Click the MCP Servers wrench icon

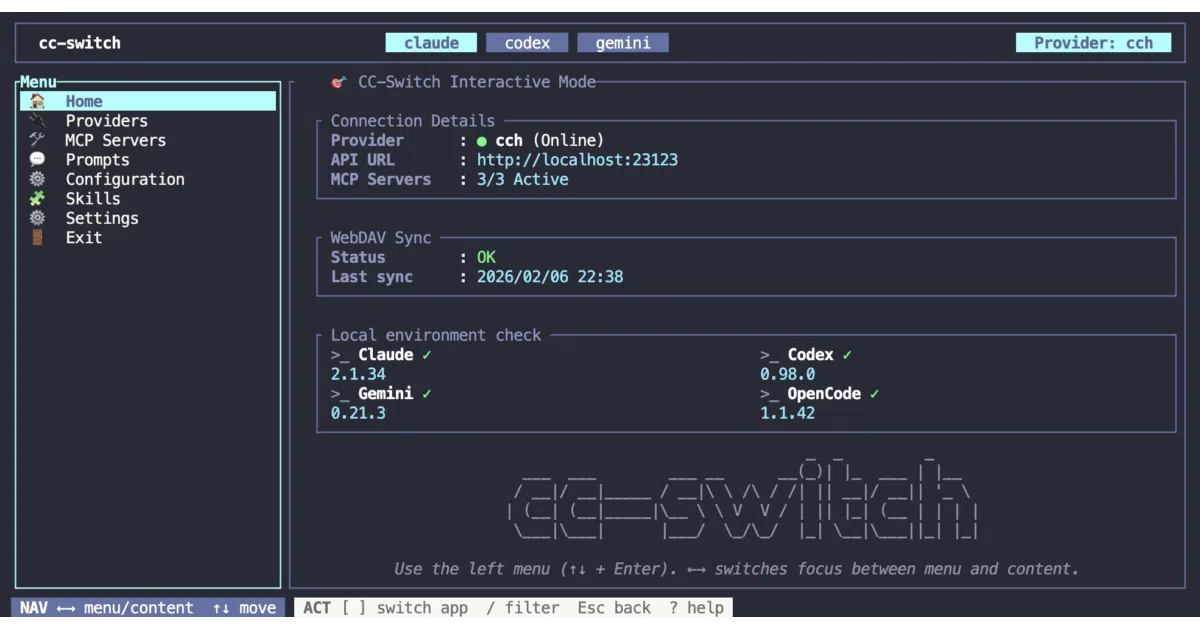click(37, 140)
